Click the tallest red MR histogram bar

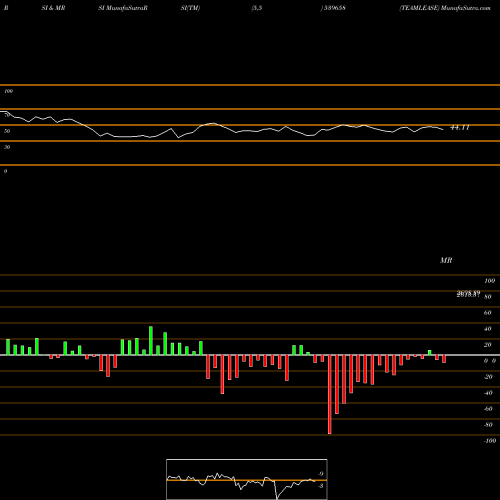coord(330,394)
